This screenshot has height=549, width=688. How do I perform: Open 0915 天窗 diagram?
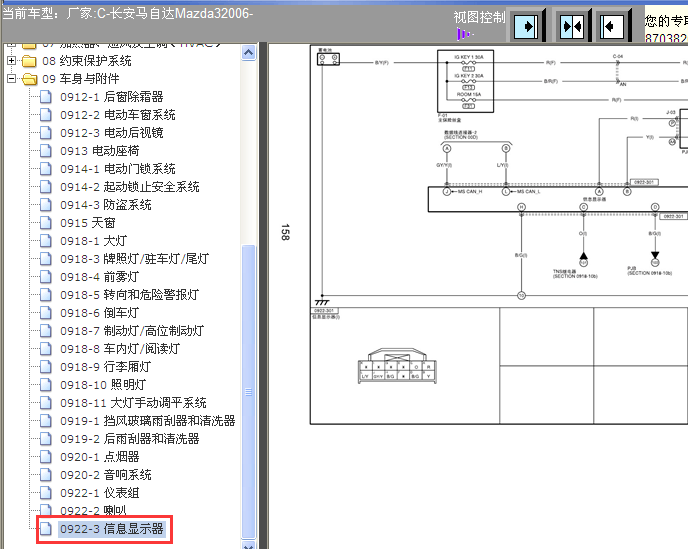point(88,223)
